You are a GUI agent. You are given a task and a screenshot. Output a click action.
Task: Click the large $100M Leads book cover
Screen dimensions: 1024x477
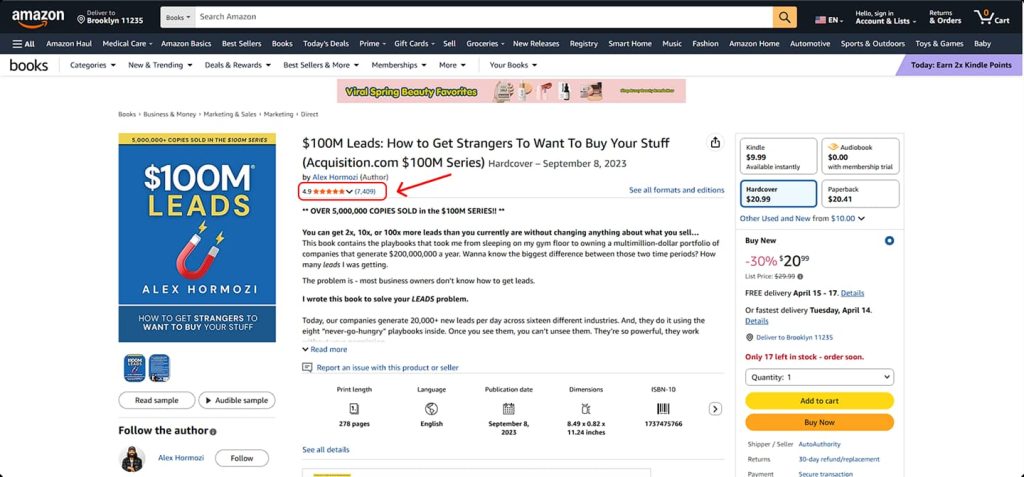pyautogui.click(x=197, y=238)
